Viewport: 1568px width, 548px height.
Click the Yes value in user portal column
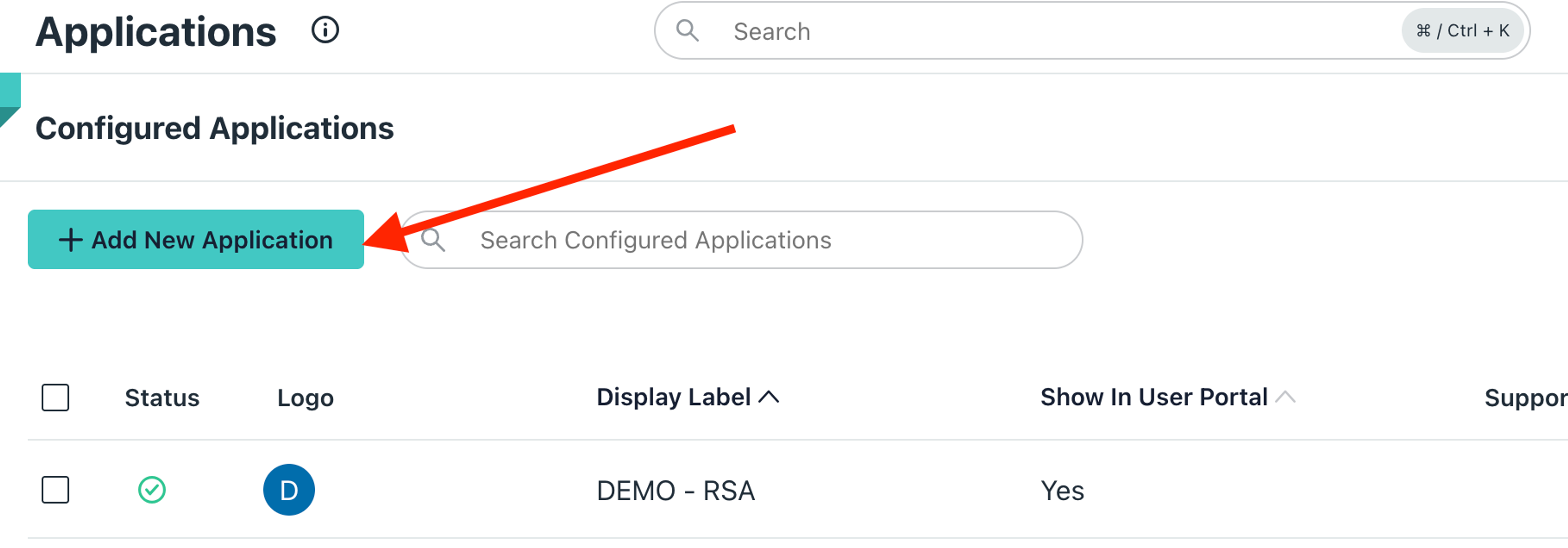click(x=1062, y=490)
